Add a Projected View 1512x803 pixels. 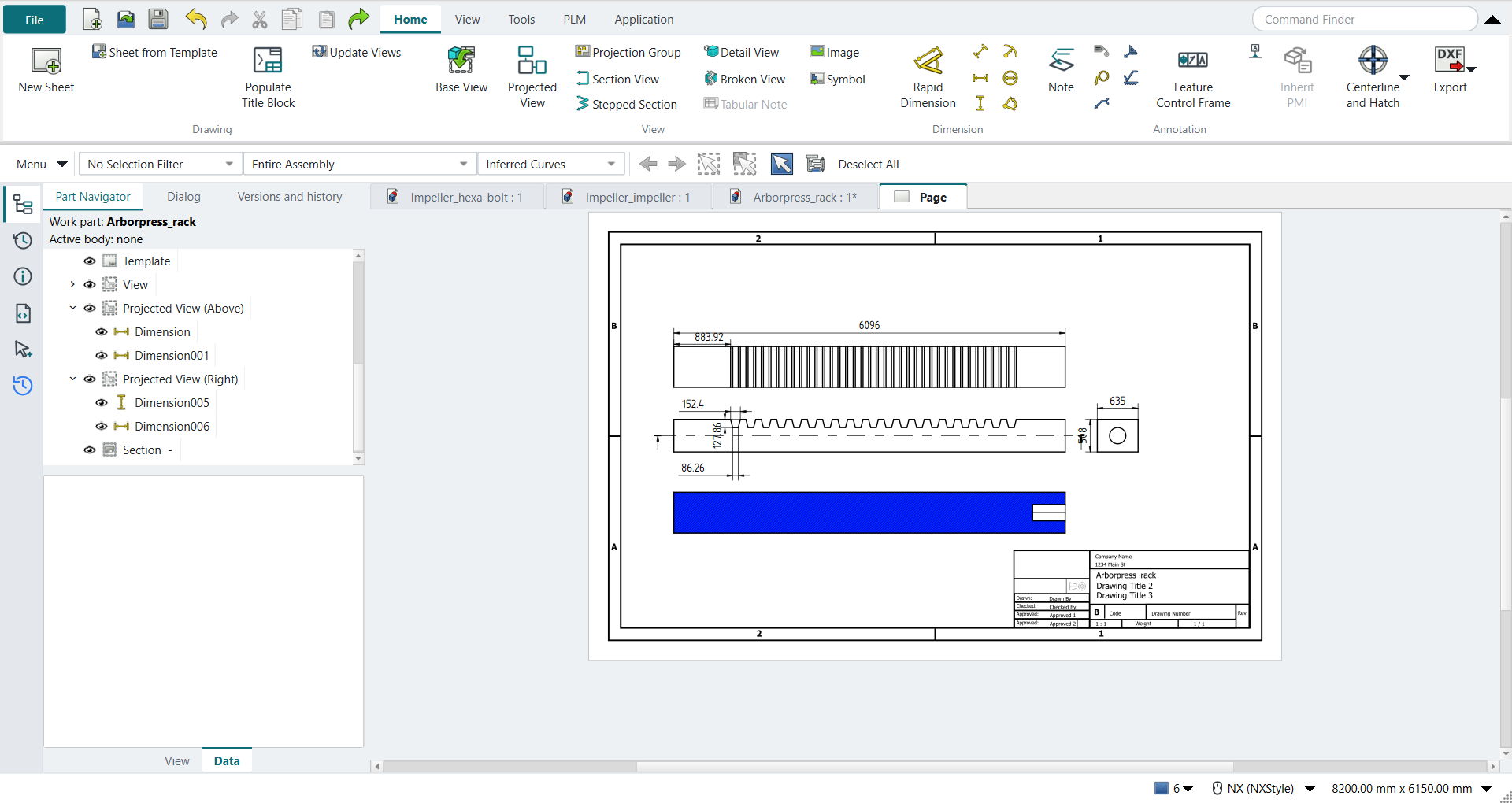532,76
